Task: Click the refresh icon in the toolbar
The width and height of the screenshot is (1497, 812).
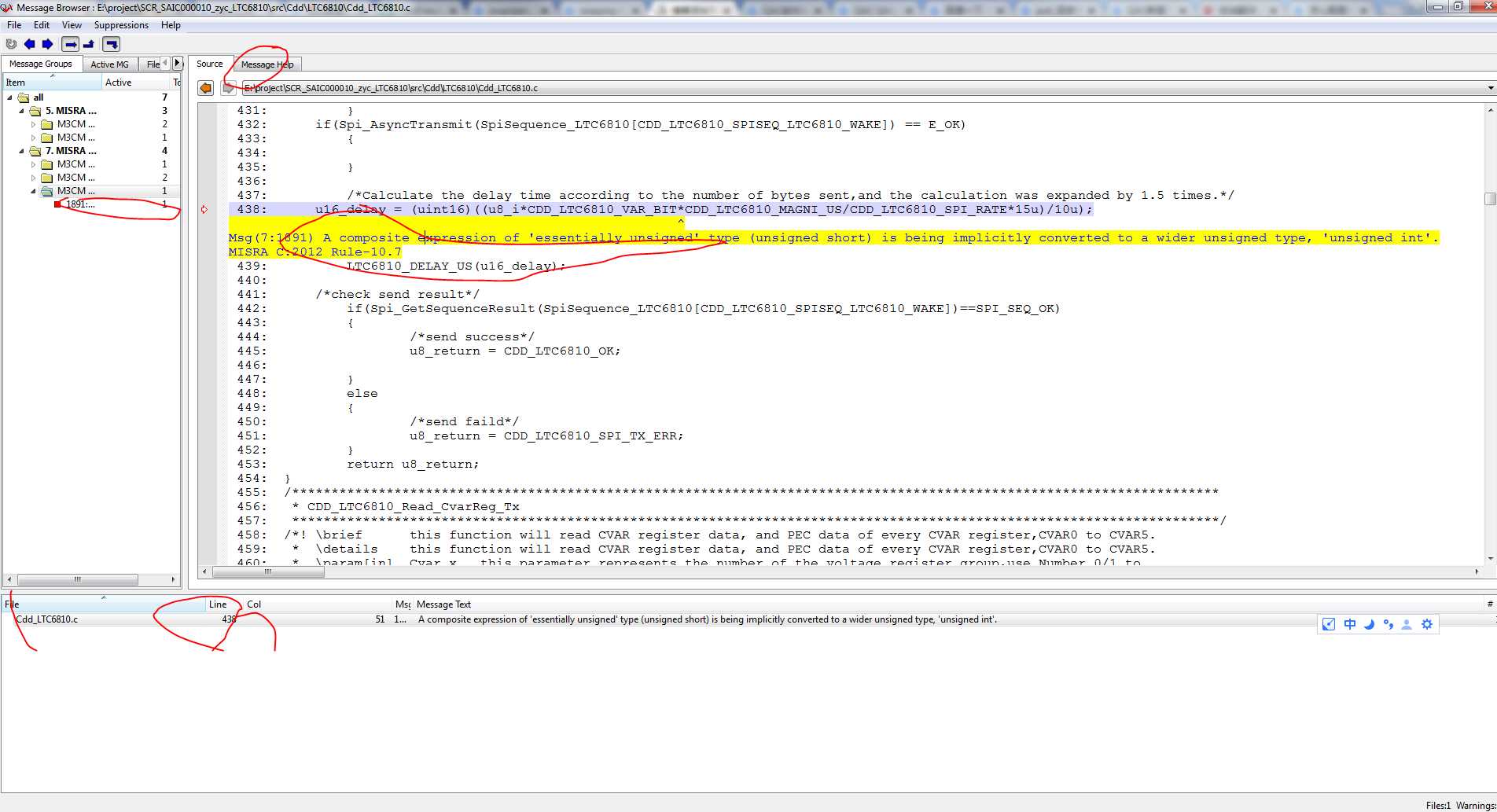Action: [11, 44]
